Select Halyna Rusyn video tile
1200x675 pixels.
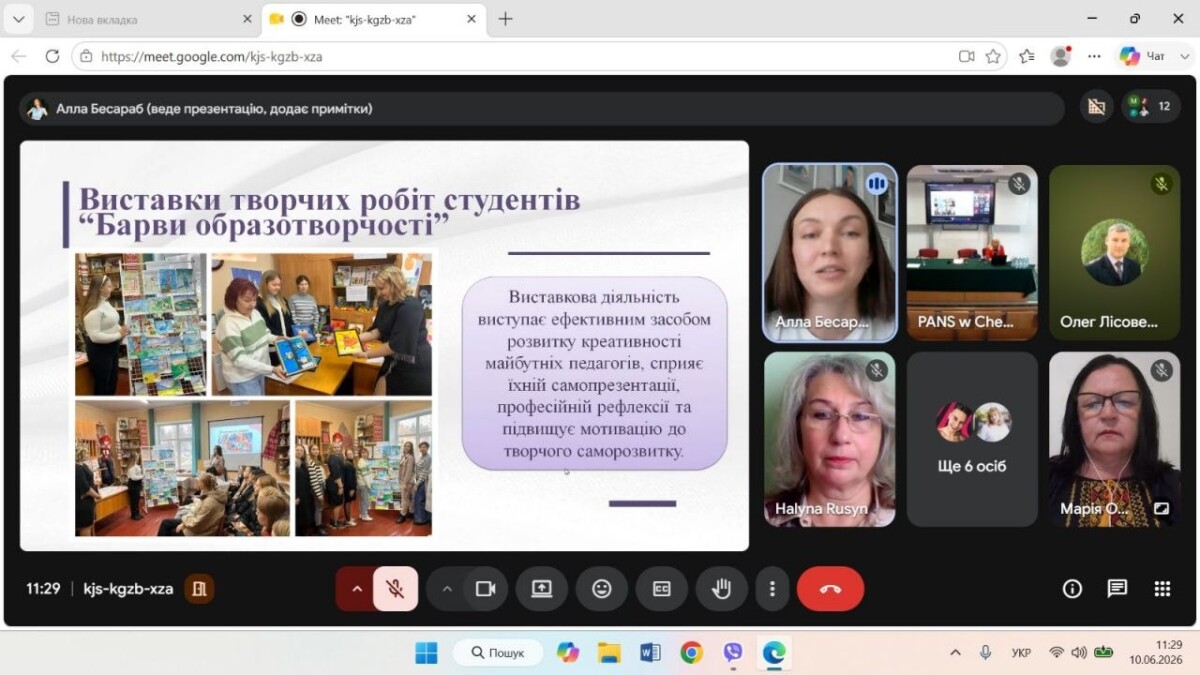(x=830, y=439)
